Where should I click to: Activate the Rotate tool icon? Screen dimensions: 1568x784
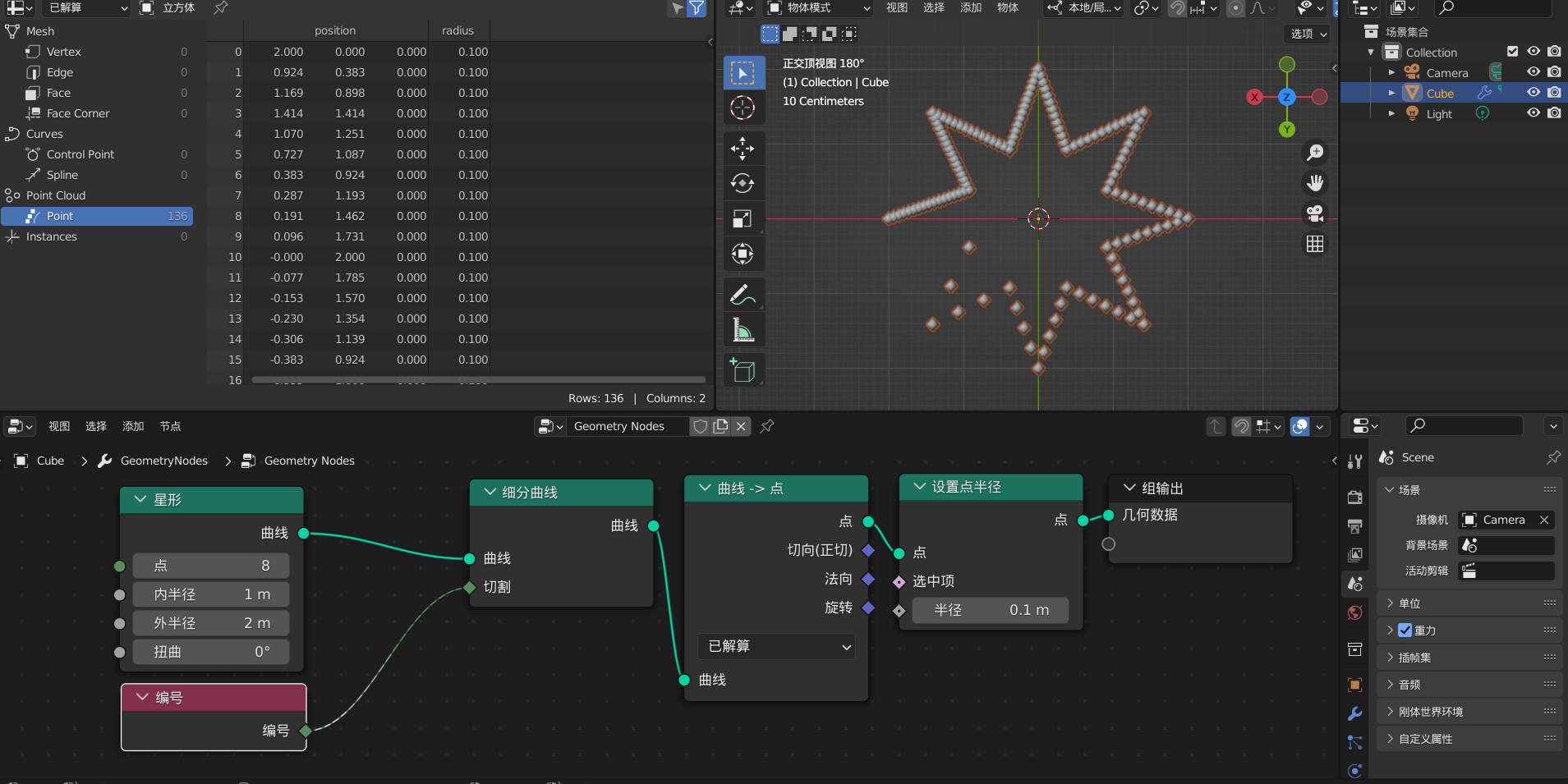click(743, 183)
